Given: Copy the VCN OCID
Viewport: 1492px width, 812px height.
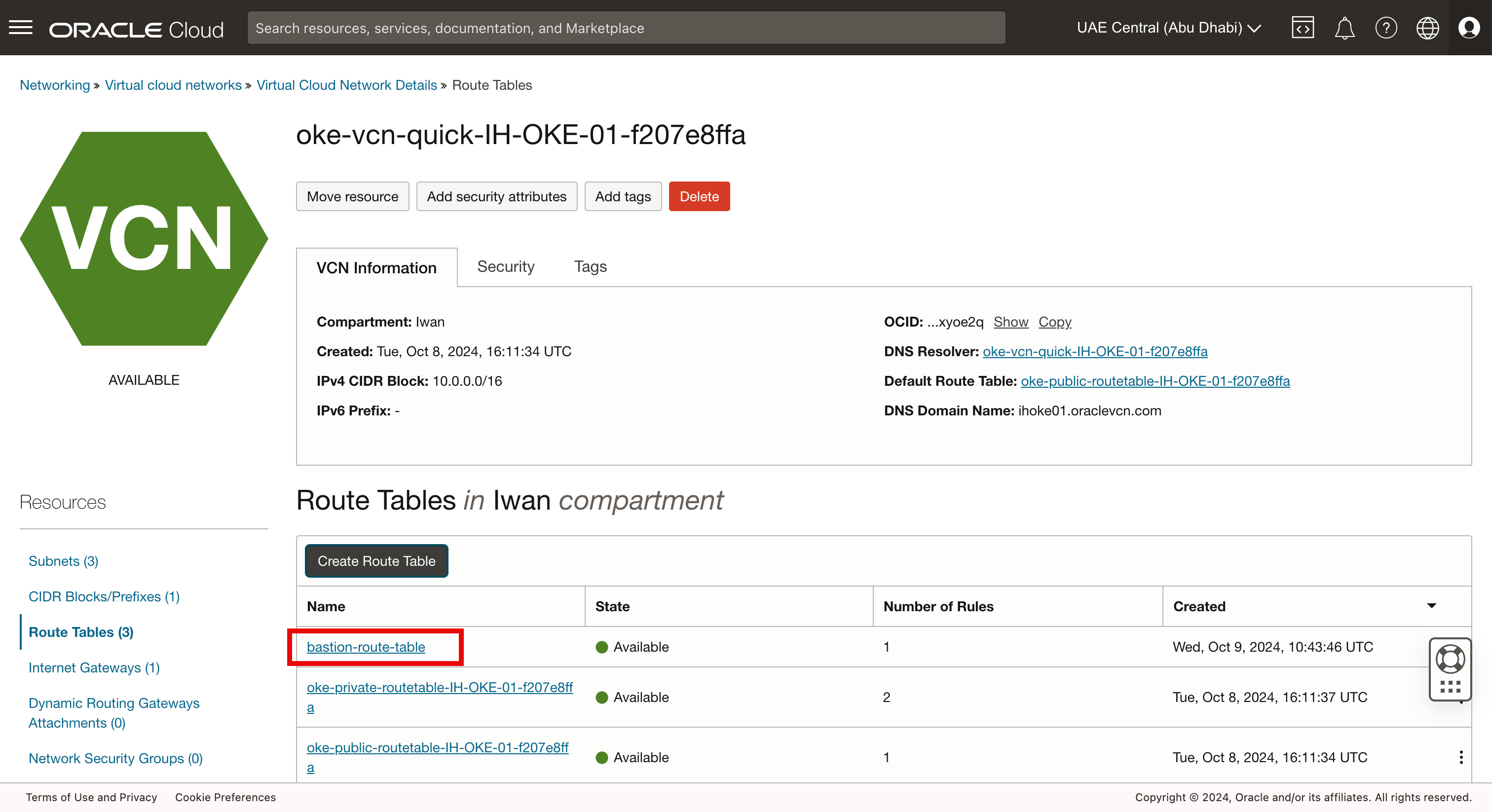Looking at the screenshot, I should tap(1054, 322).
